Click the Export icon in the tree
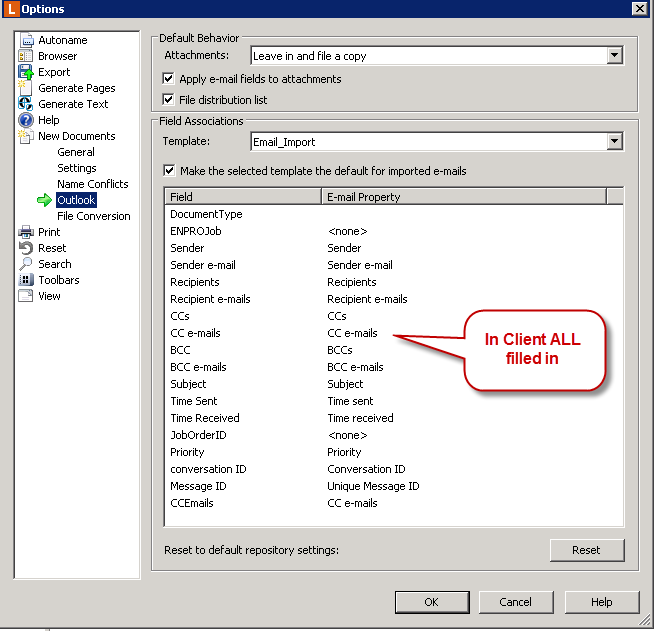657x631 pixels. tap(26, 72)
